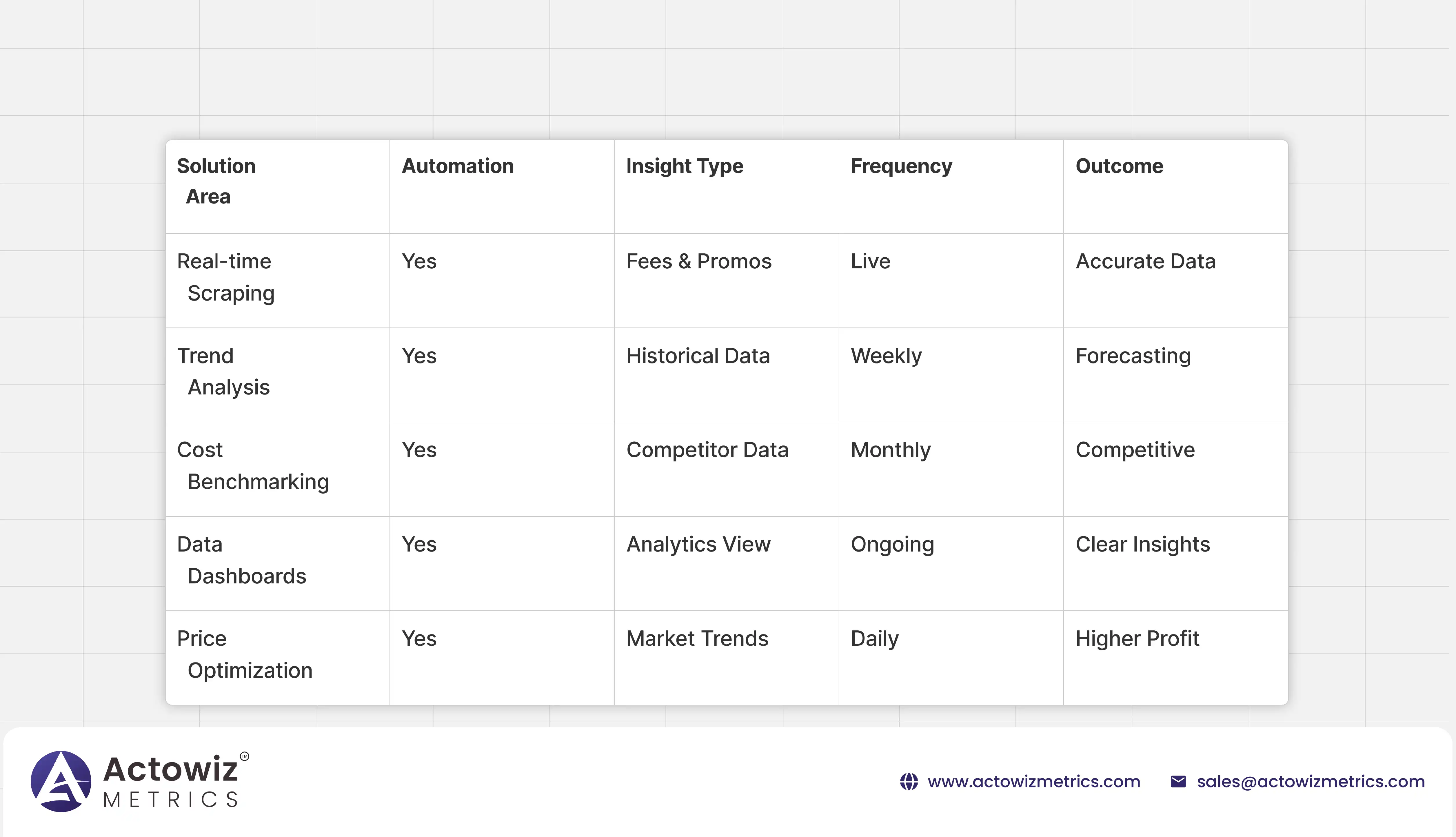
Task: Click the Actowiz brand name text
Action: (x=170, y=769)
